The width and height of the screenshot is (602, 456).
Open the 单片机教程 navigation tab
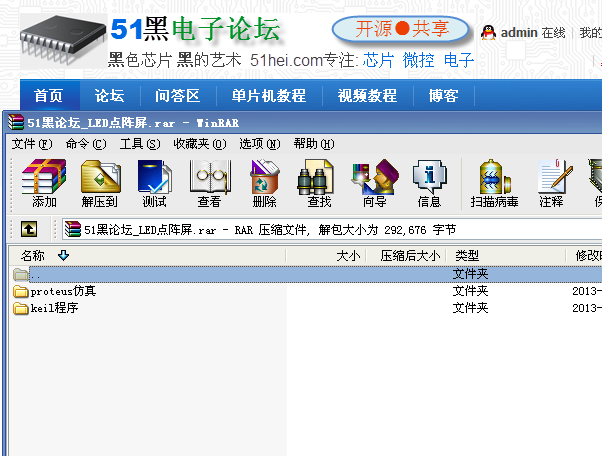click(269, 96)
